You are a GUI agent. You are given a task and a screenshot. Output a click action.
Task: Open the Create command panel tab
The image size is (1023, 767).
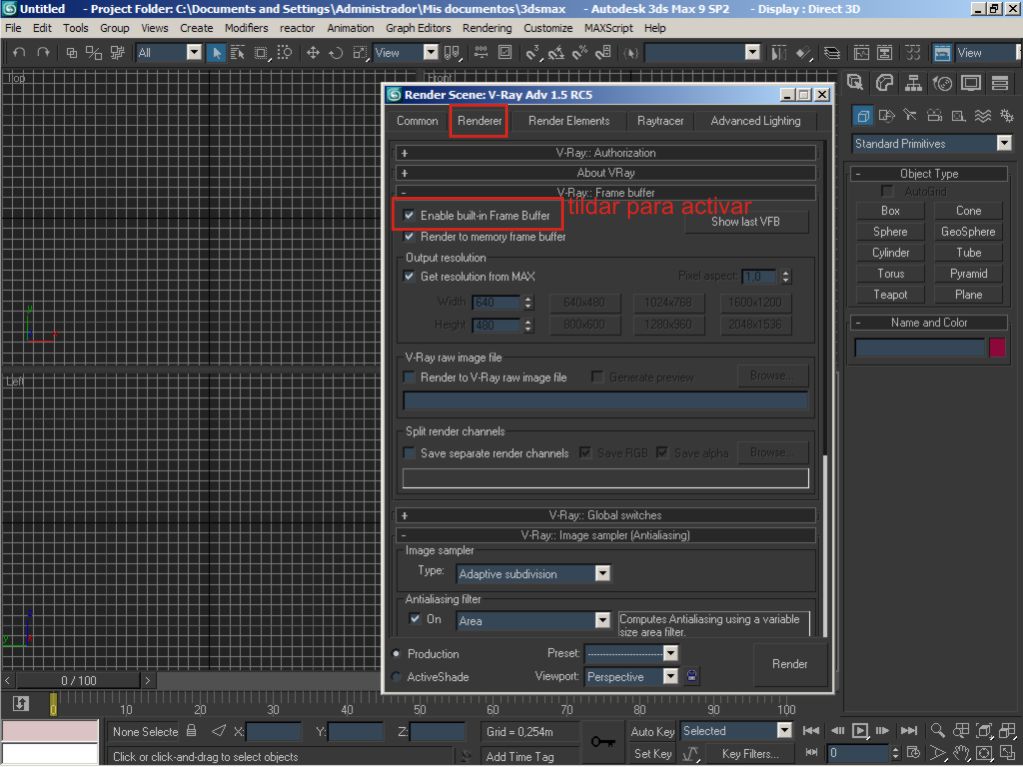(855, 83)
